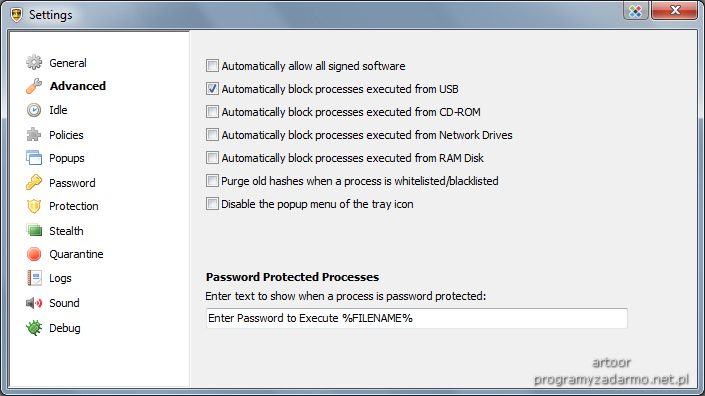Click the Debug bug icon
Viewport: 705px width, 396px height.
click(34, 328)
